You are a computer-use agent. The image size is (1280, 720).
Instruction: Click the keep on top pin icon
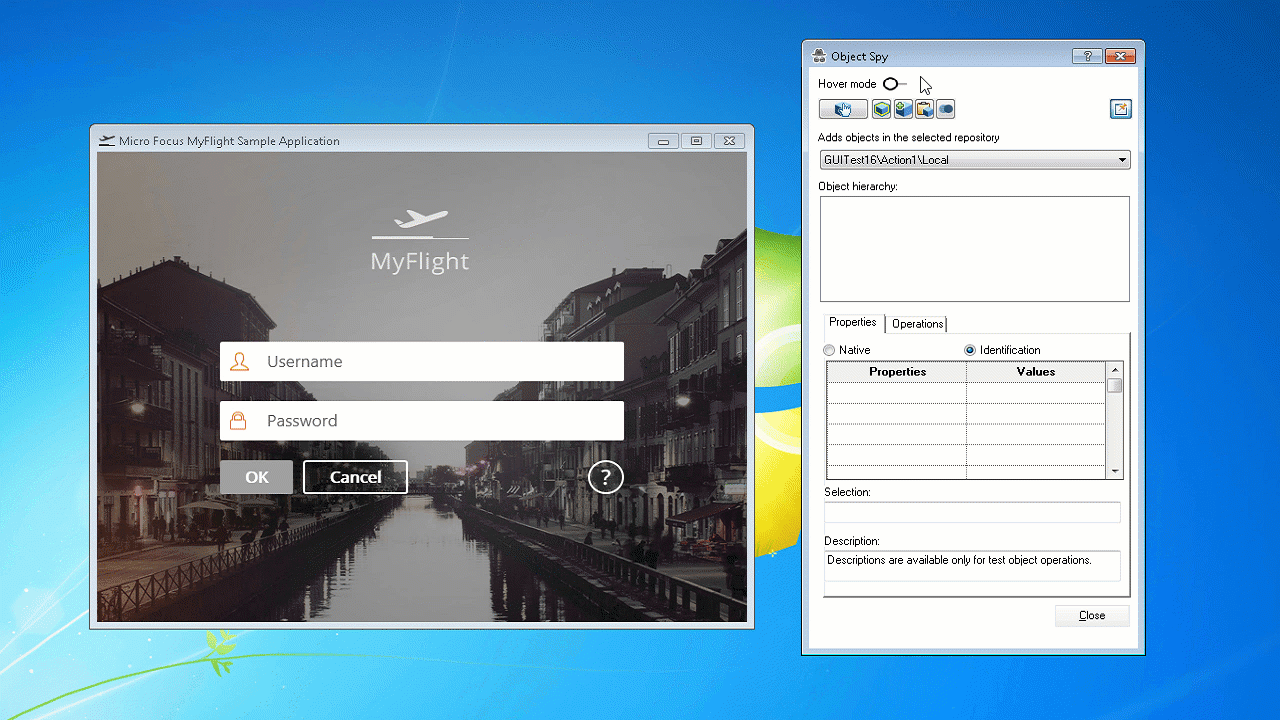point(1120,109)
